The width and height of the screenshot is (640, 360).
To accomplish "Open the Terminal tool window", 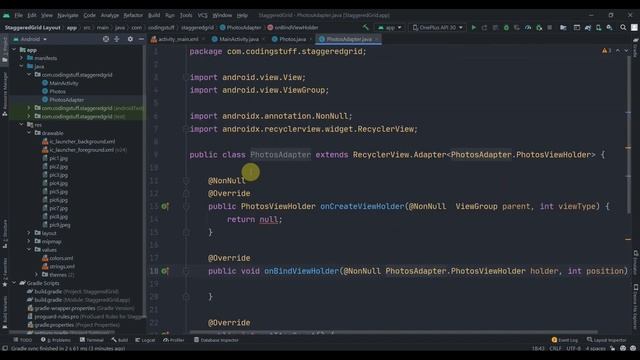I will 91,340.
